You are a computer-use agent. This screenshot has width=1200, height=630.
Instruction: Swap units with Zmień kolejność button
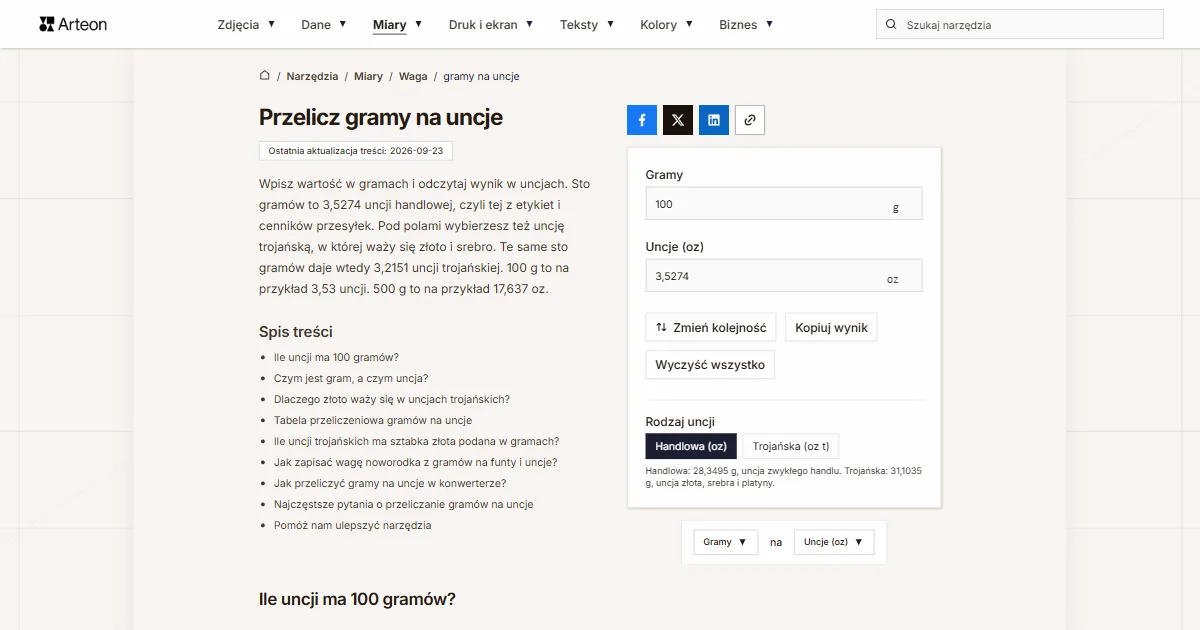pyautogui.click(x=711, y=327)
